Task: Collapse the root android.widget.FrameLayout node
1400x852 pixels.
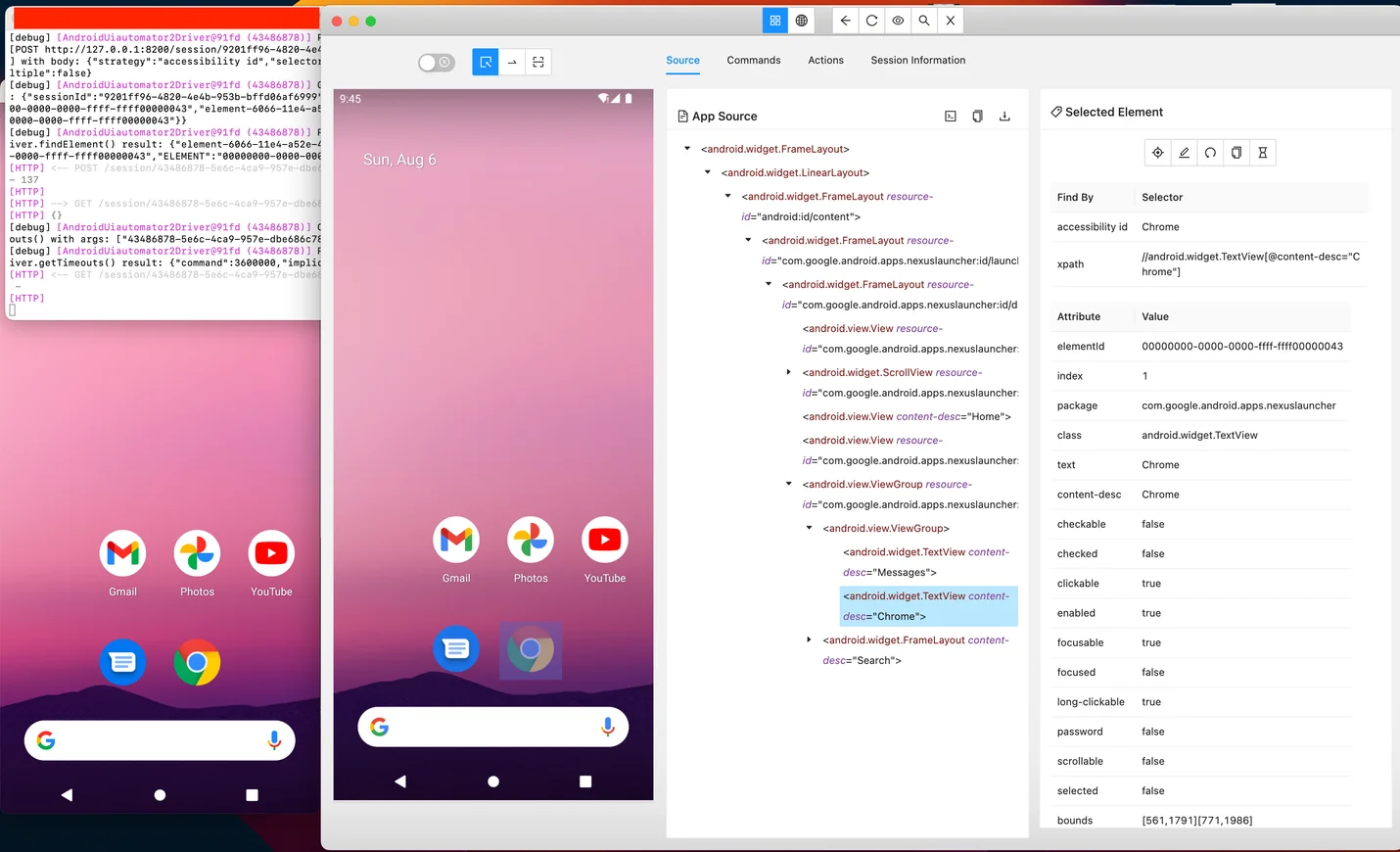Action: (687, 149)
